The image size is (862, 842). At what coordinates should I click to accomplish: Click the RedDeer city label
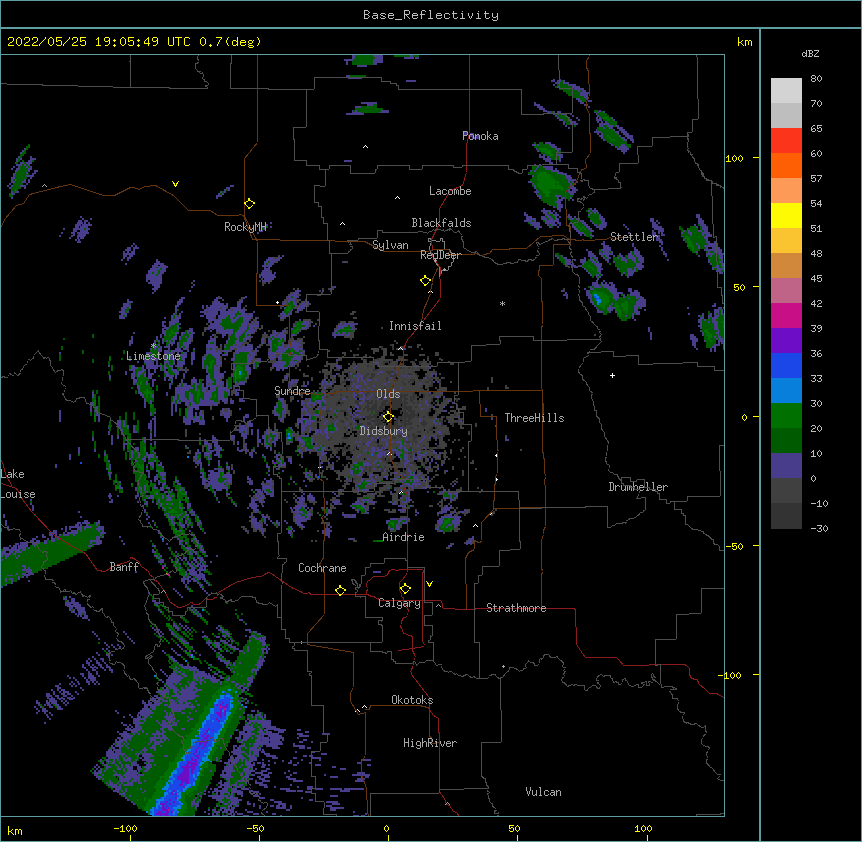(440, 255)
